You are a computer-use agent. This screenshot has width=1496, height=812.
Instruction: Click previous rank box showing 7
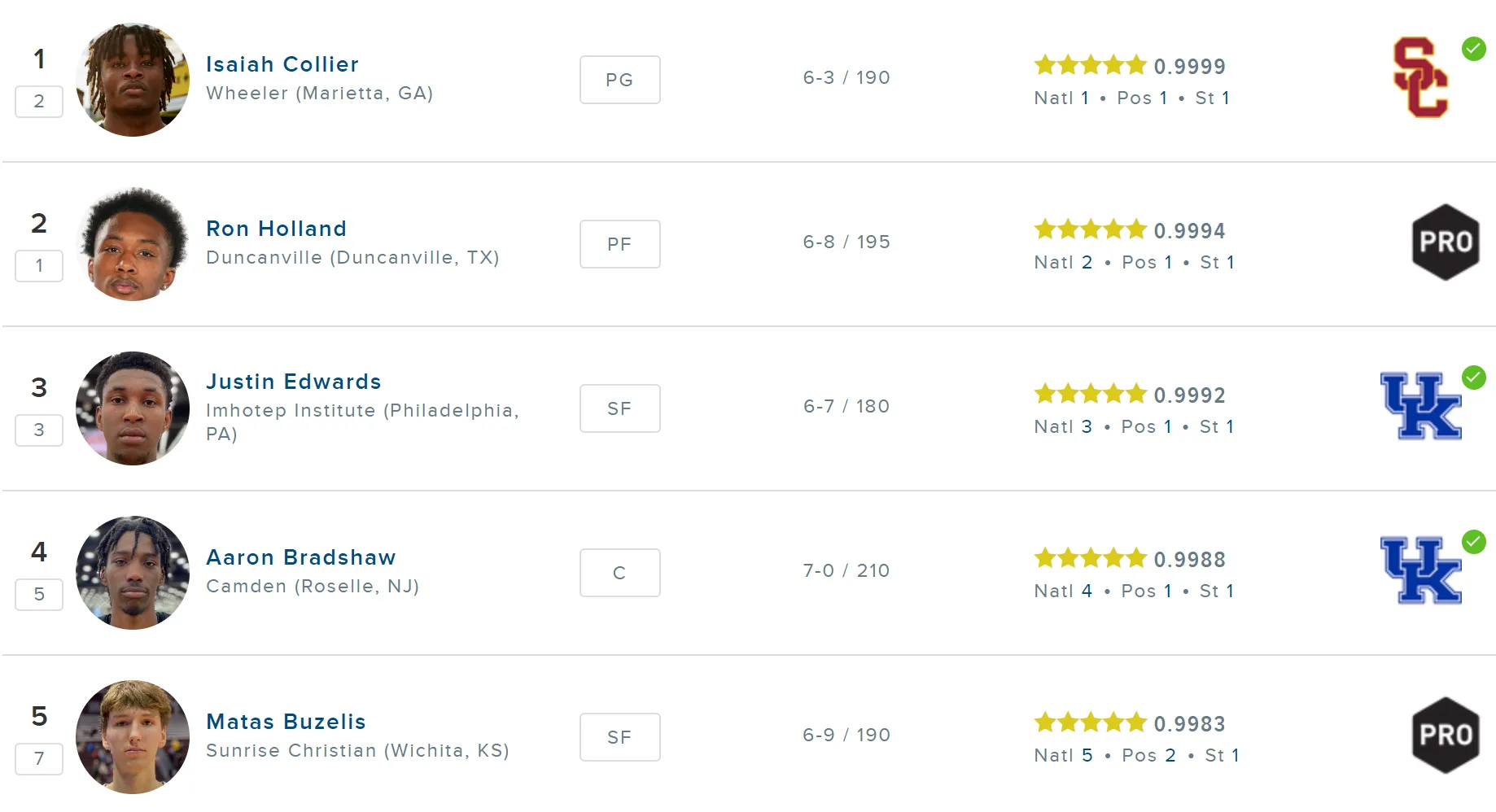click(x=39, y=759)
